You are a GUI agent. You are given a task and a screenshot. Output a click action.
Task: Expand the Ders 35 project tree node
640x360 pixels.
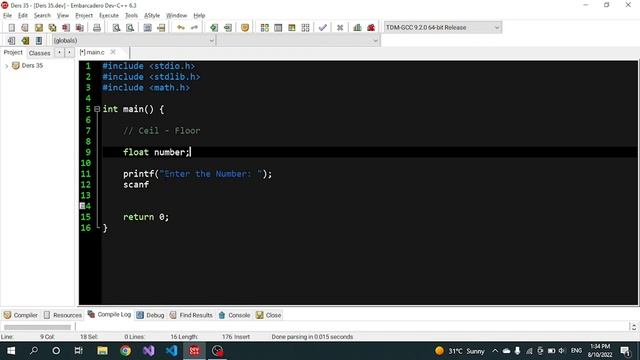7,66
